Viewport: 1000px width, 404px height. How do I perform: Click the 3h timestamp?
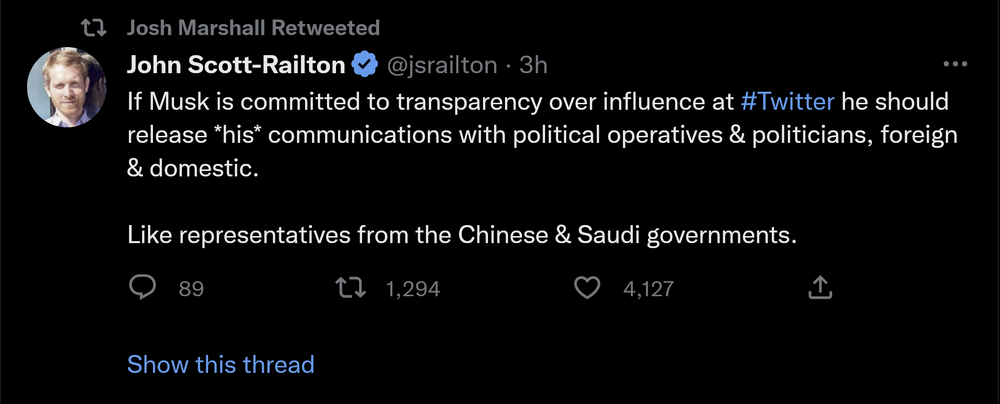533,66
